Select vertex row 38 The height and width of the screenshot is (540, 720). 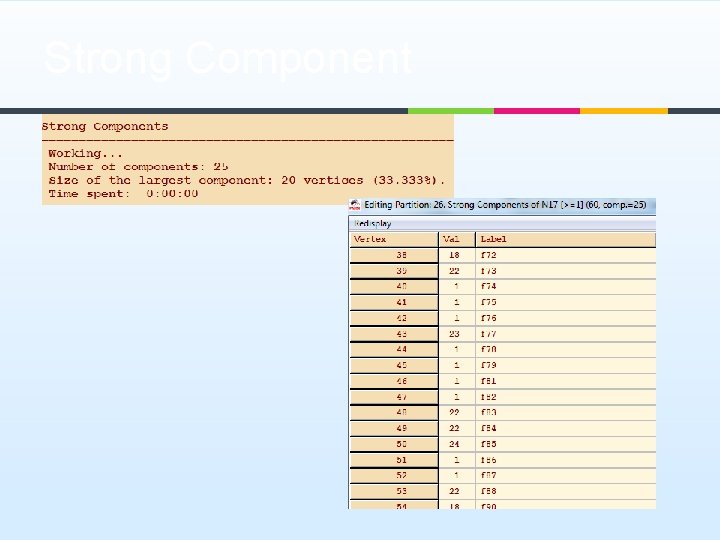click(x=394, y=255)
